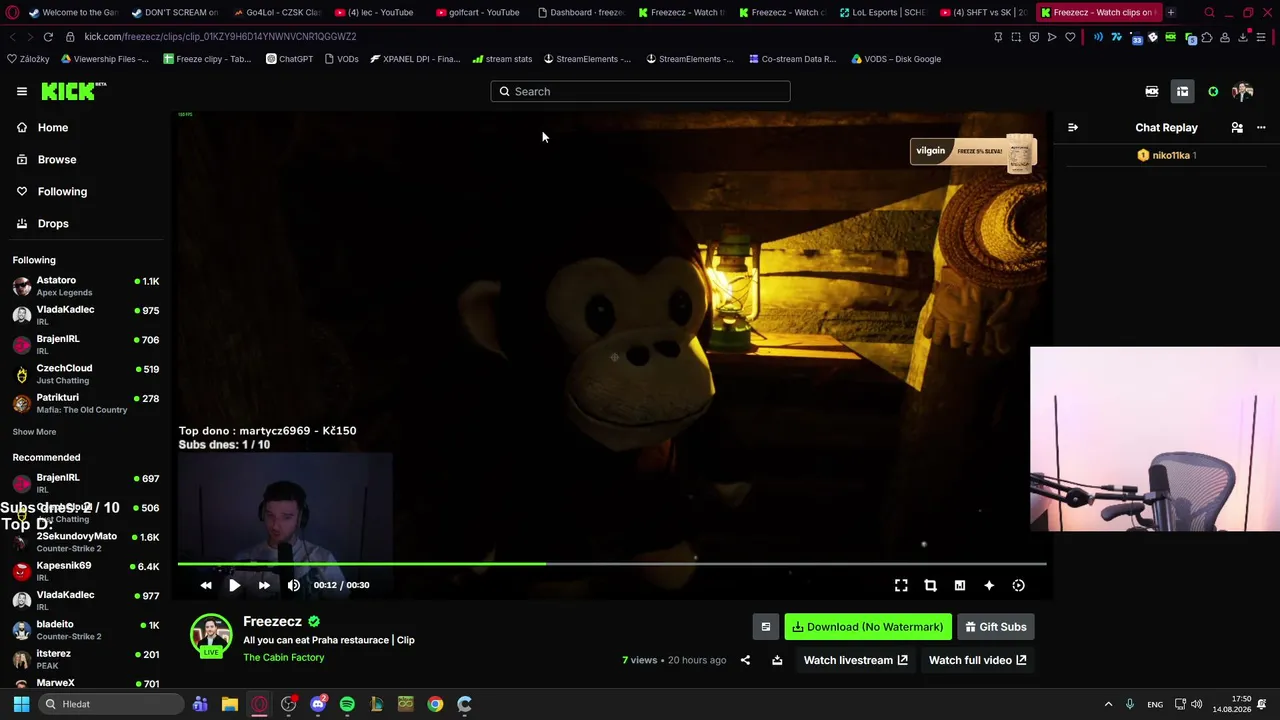Open the ChatGPT bookmark
Image resolution: width=1280 pixels, height=720 pixels.
click(x=289, y=59)
